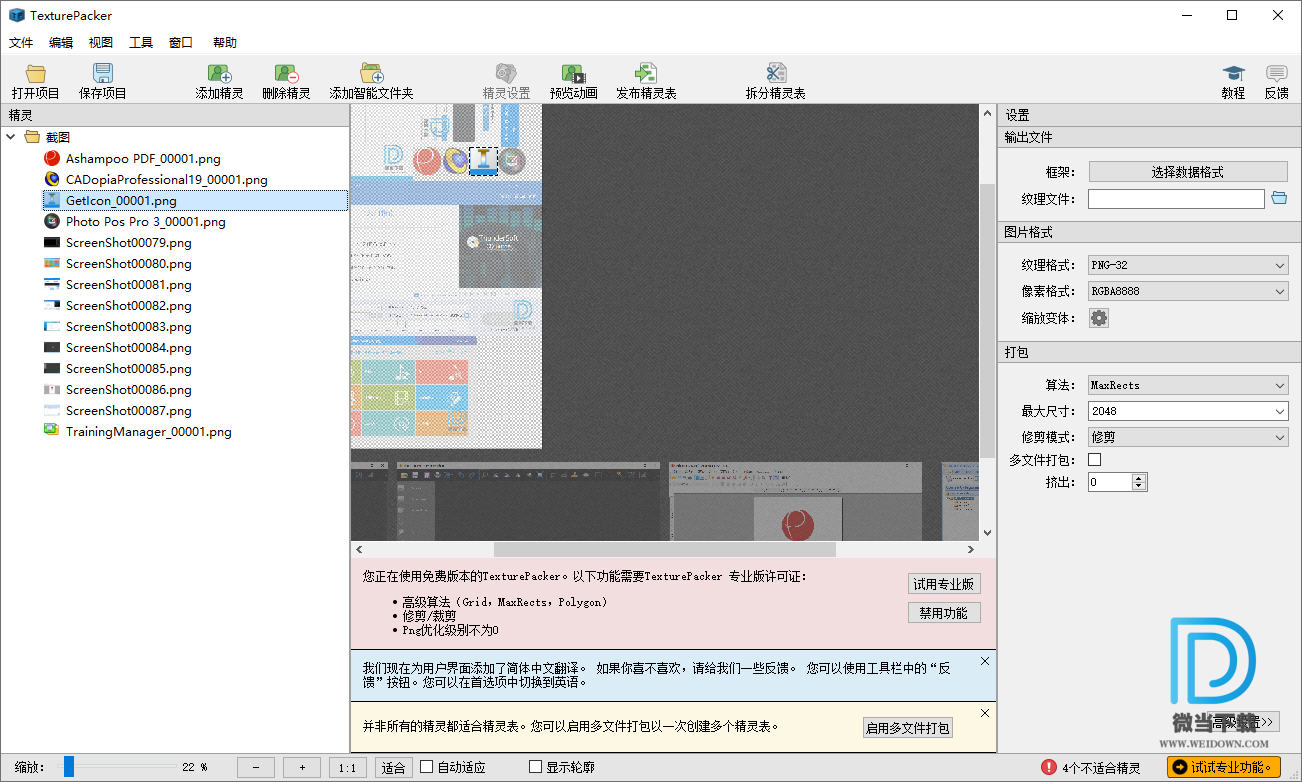Open the 工具 menu
The width and height of the screenshot is (1302, 782).
click(x=141, y=43)
